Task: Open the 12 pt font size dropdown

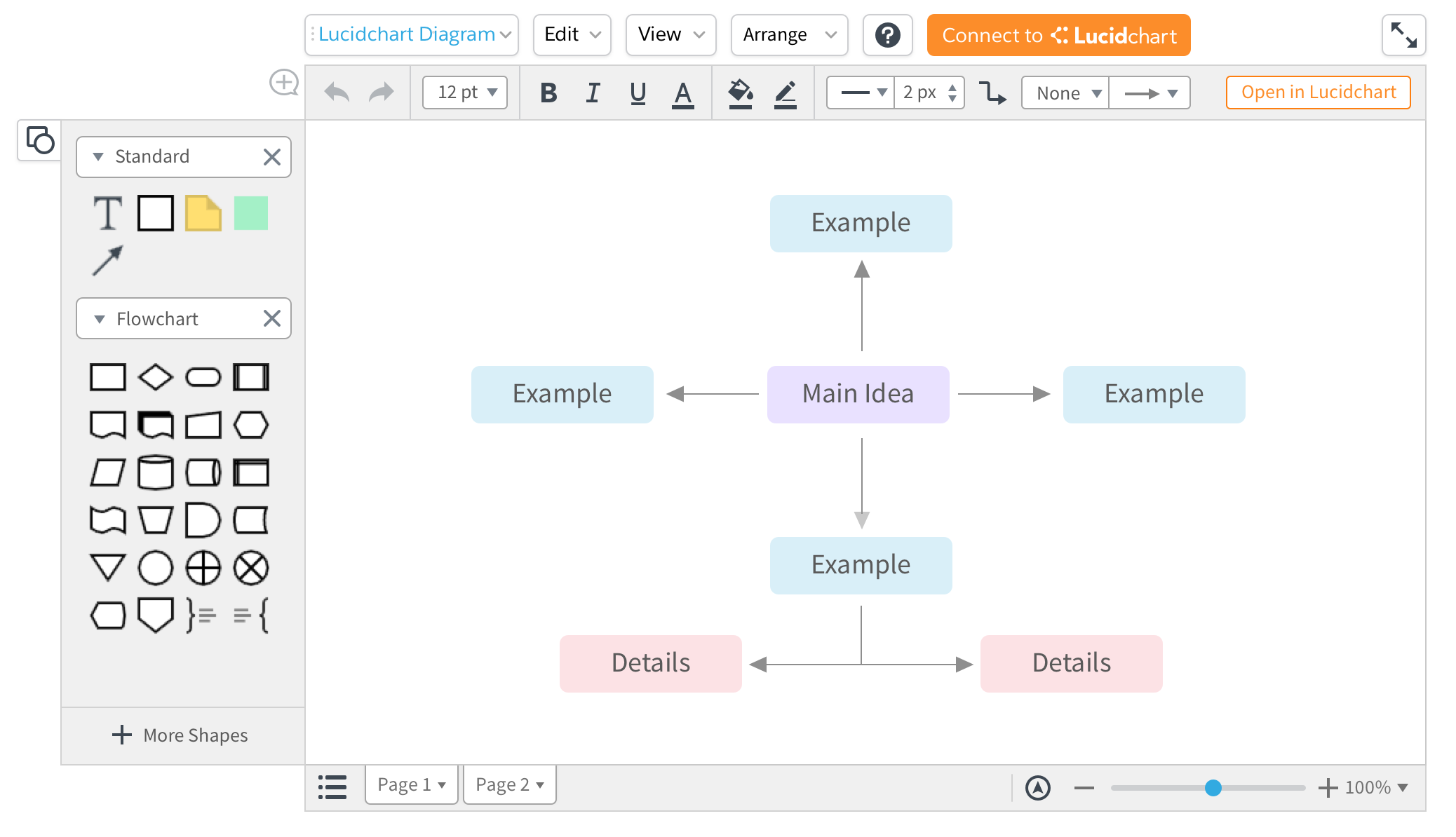Action: tap(465, 93)
